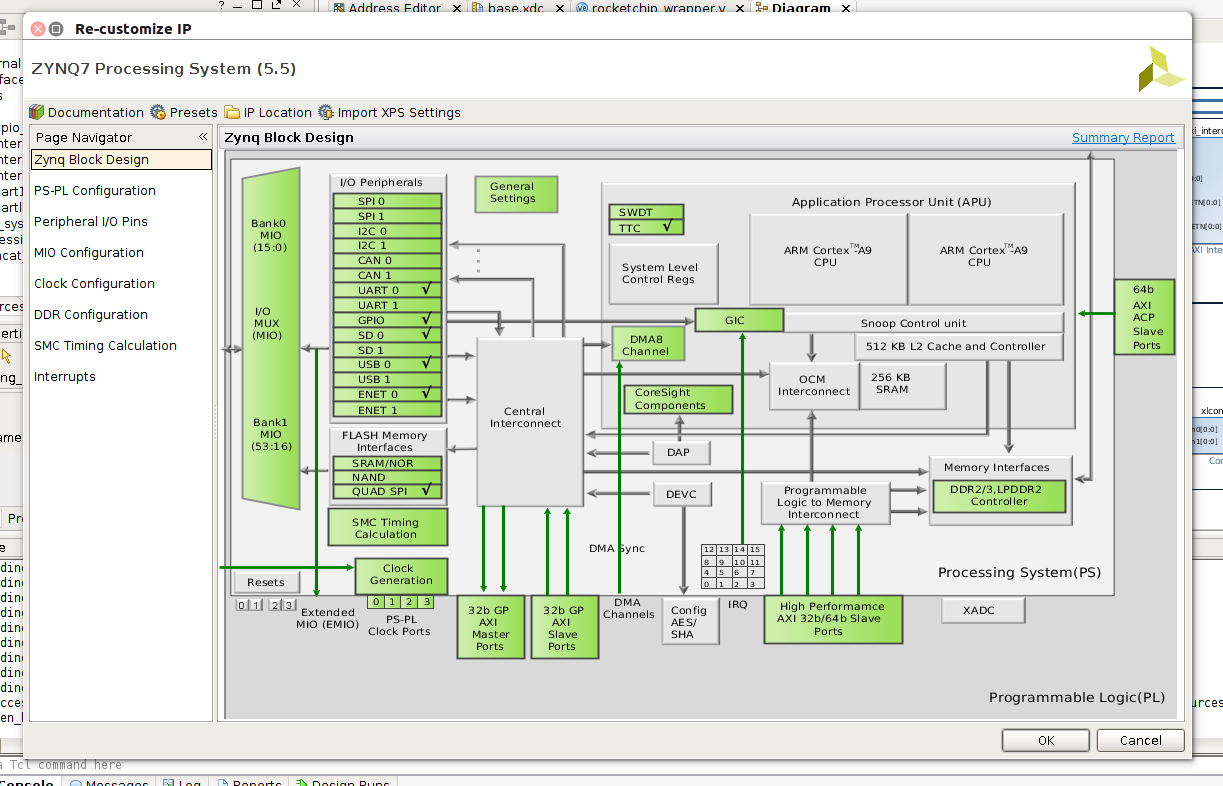
Task: Click the OK button
Action: pos(1046,740)
